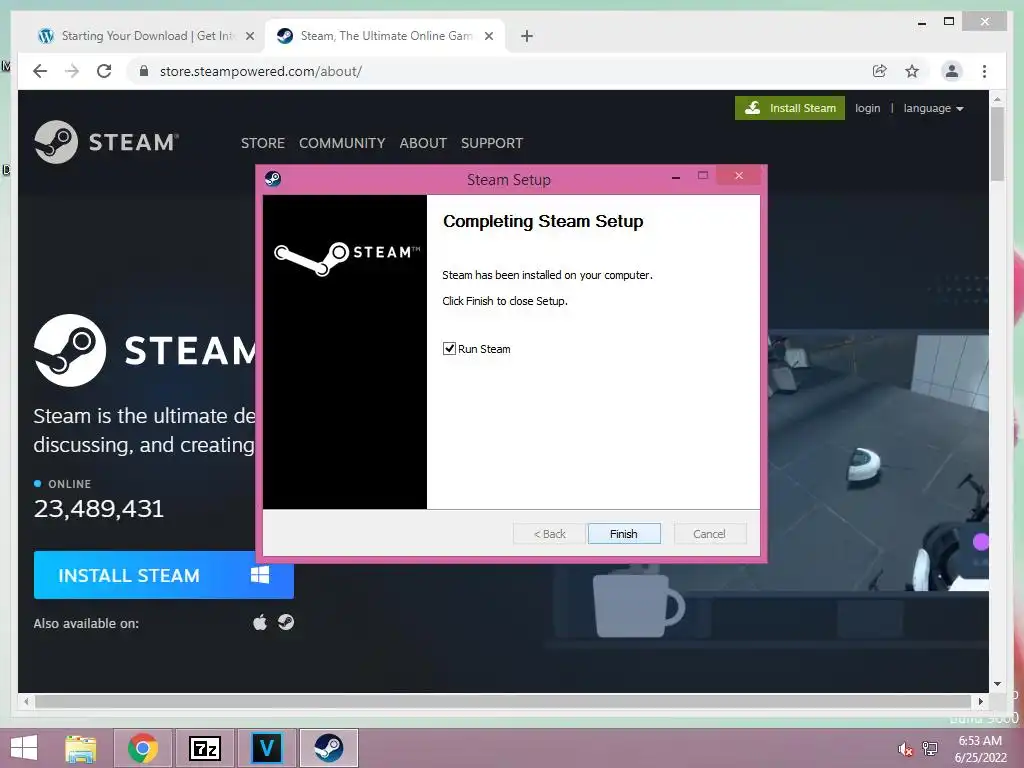
Task: Click the V application icon in the taskbar
Action: [266, 748]
